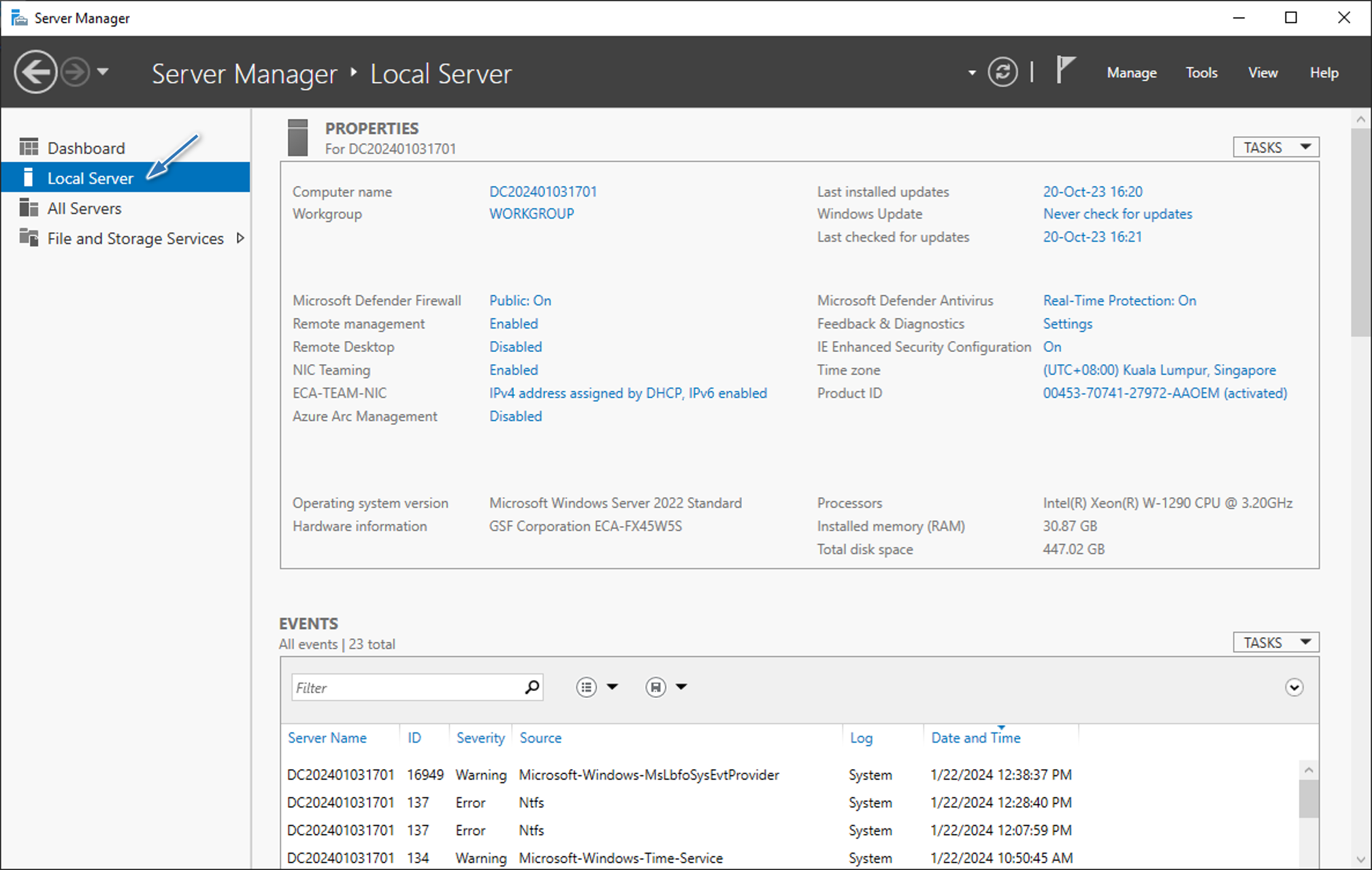This screenshot has width=1372, height=870.
Task: Click the All Servers icon
Action: [29, 208]
